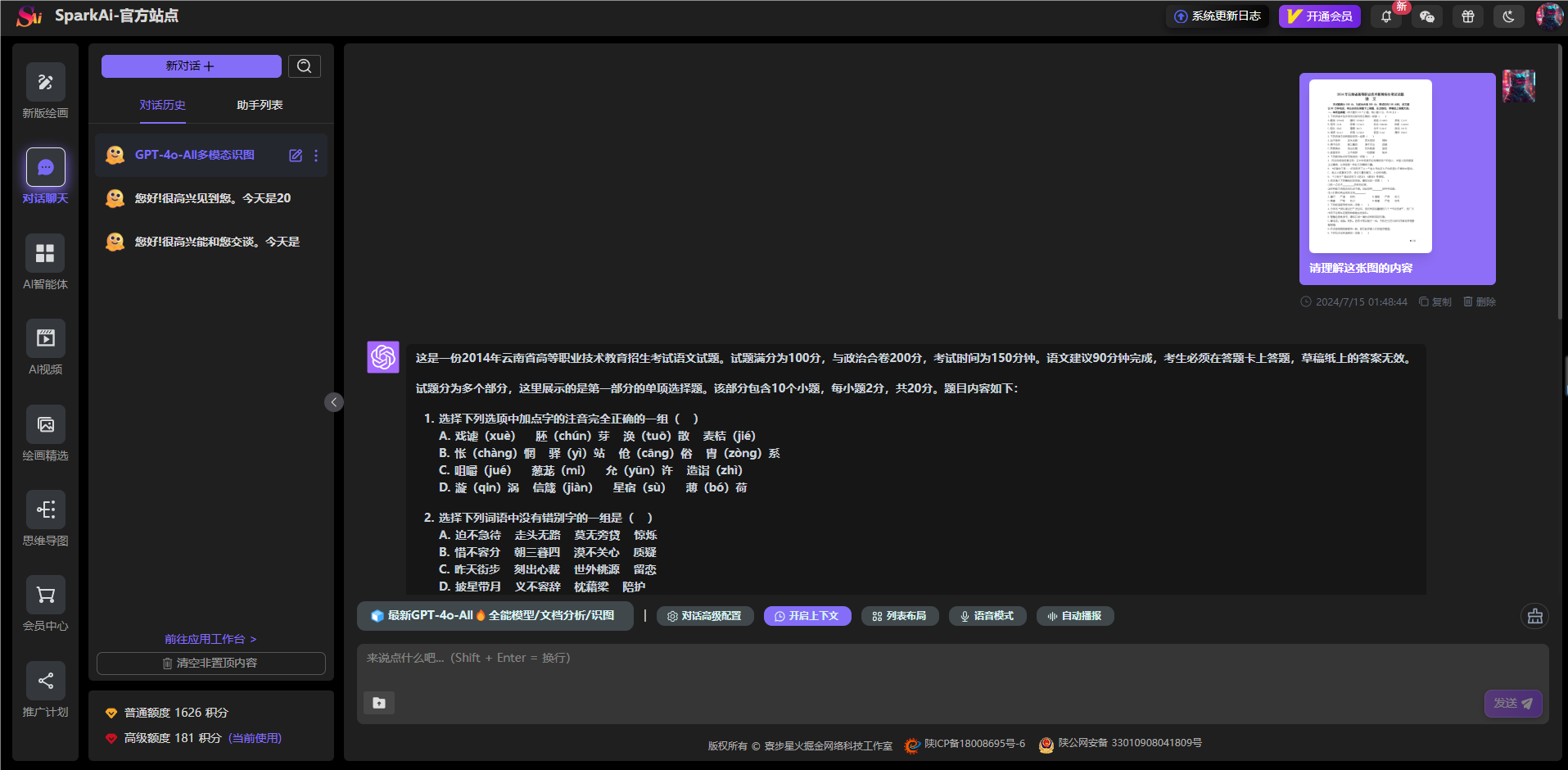
Task: Toggle 开启上下文 context switch
Action: pos(807,616)
